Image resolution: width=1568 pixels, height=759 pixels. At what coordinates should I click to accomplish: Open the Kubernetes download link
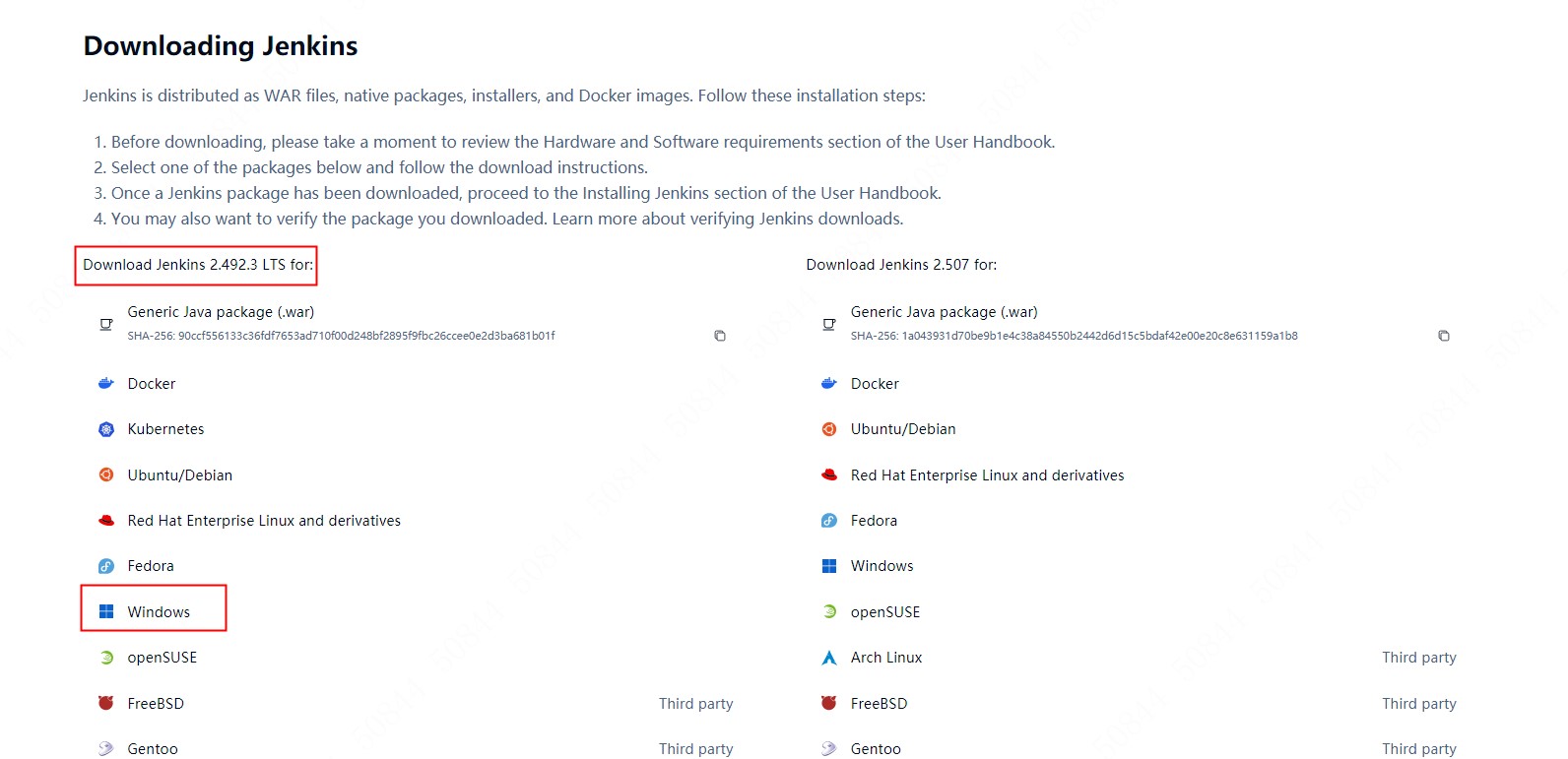tap(165, 429)
